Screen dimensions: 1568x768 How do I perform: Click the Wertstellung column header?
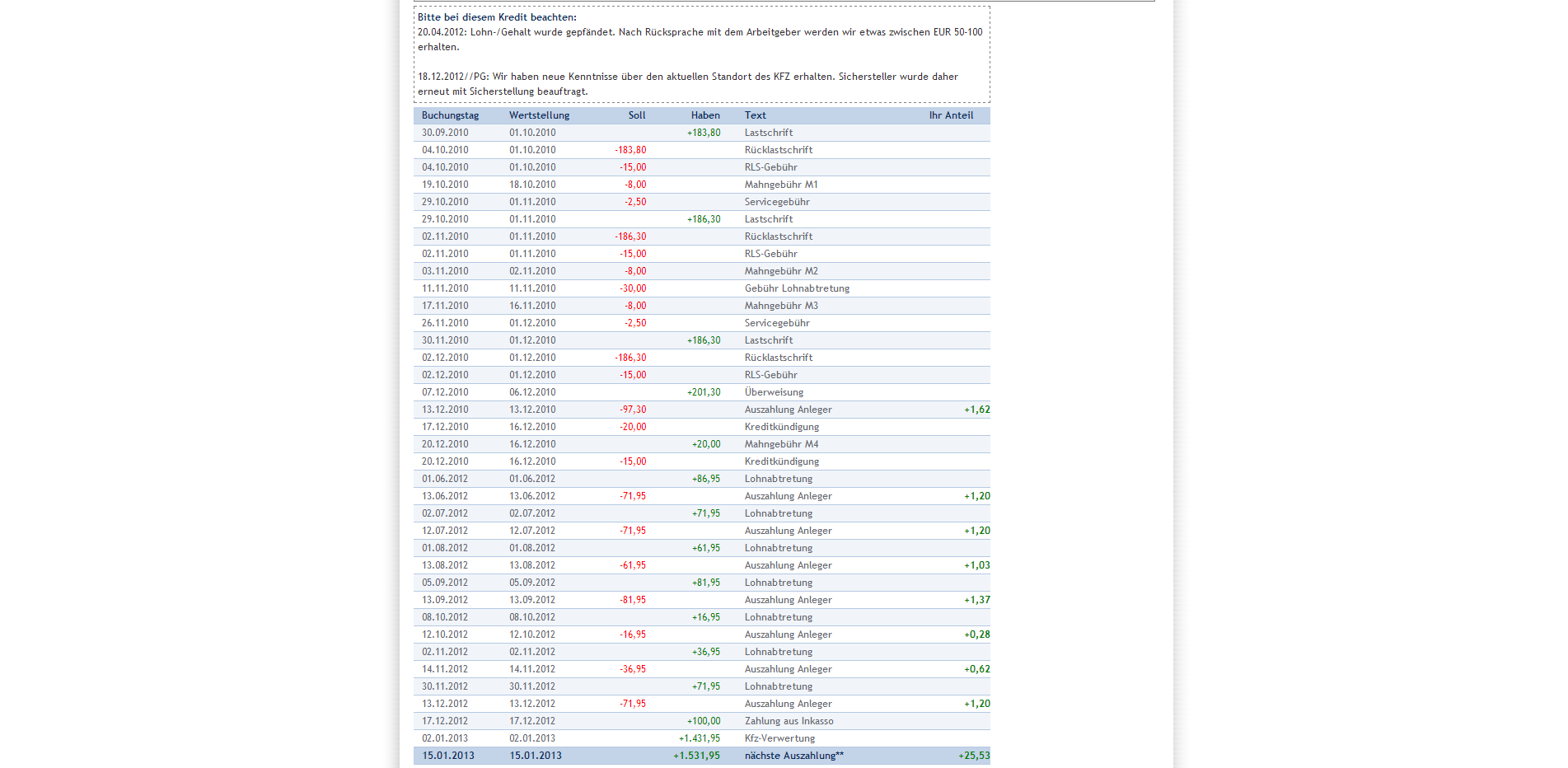pos(539,115)
